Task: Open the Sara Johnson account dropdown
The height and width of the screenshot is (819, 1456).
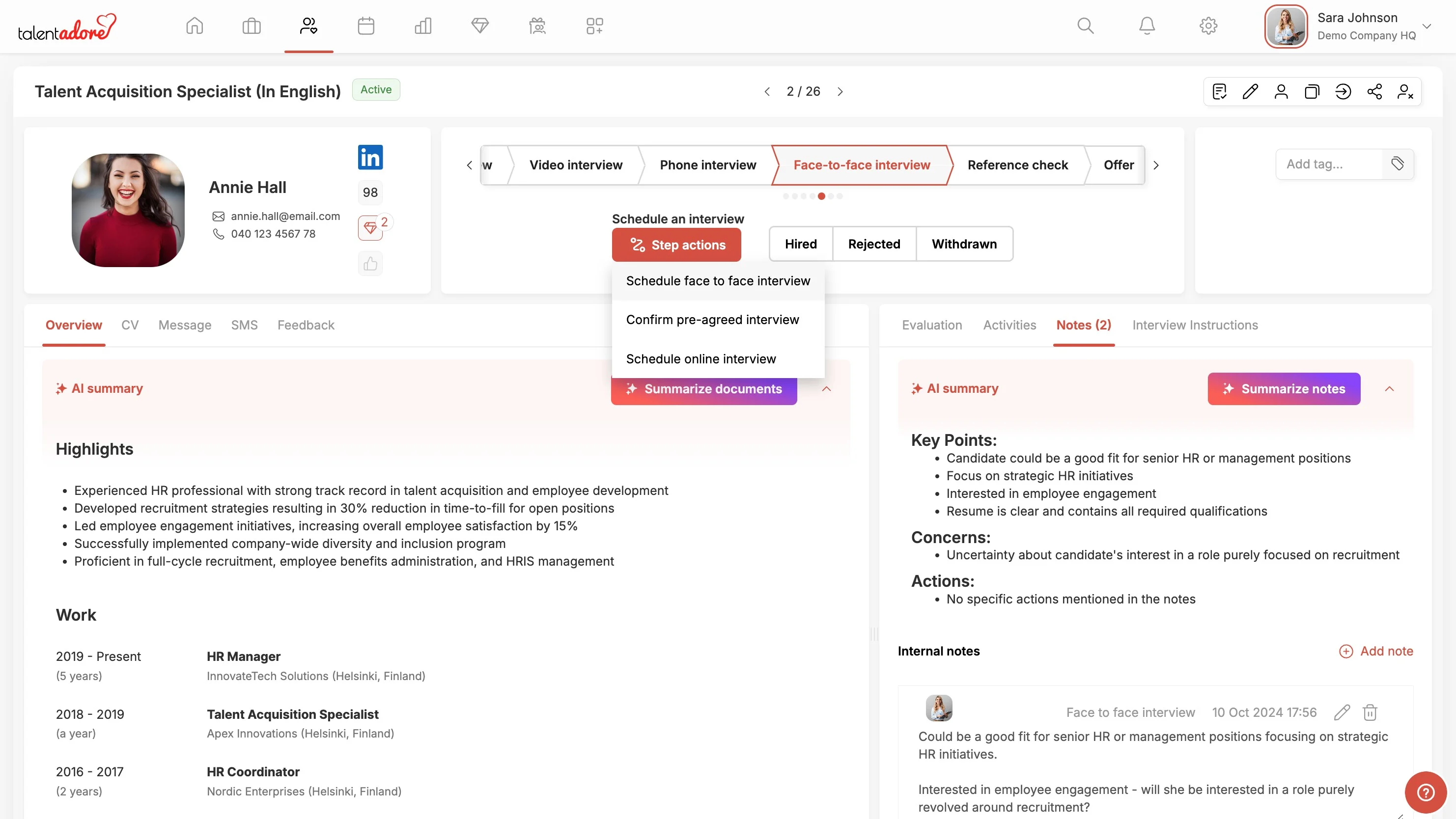Action: point(1426,26)
